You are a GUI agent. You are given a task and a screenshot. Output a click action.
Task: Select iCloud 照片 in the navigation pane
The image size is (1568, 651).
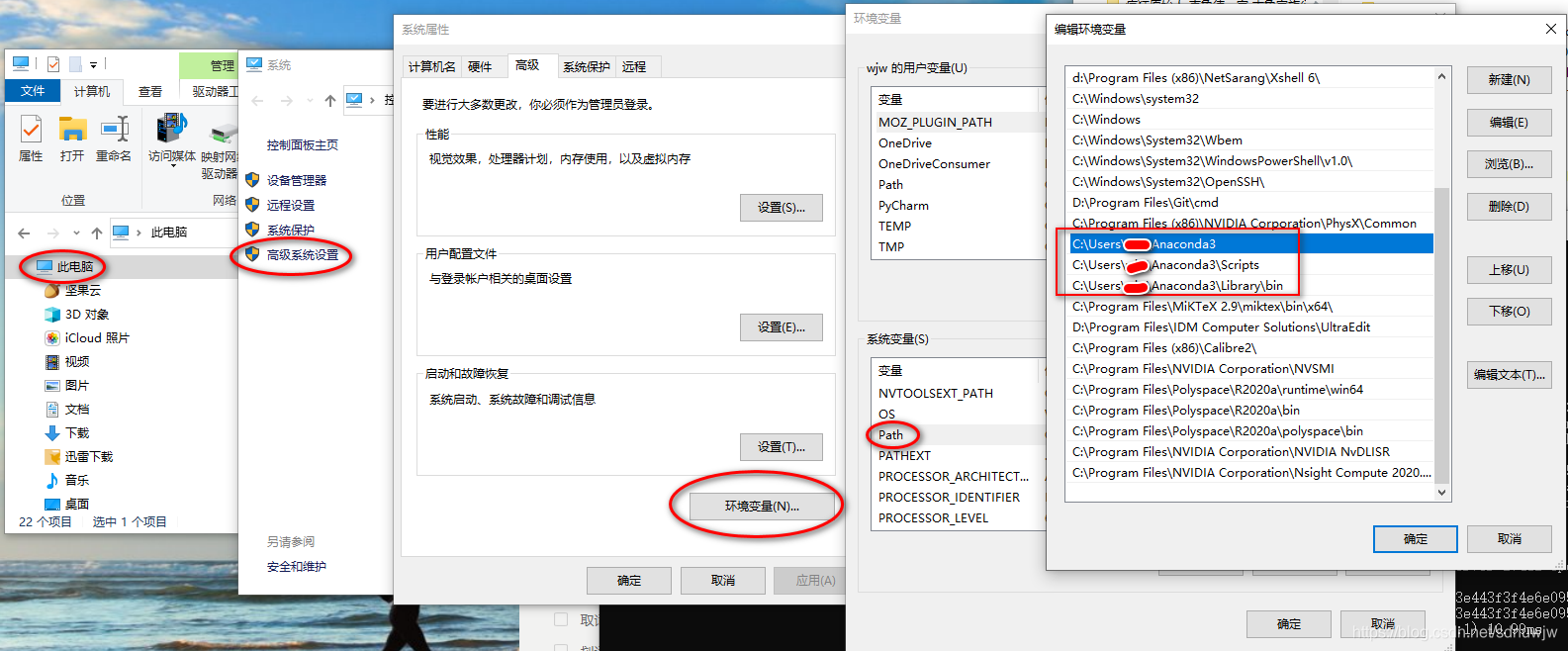click(96, 337)
